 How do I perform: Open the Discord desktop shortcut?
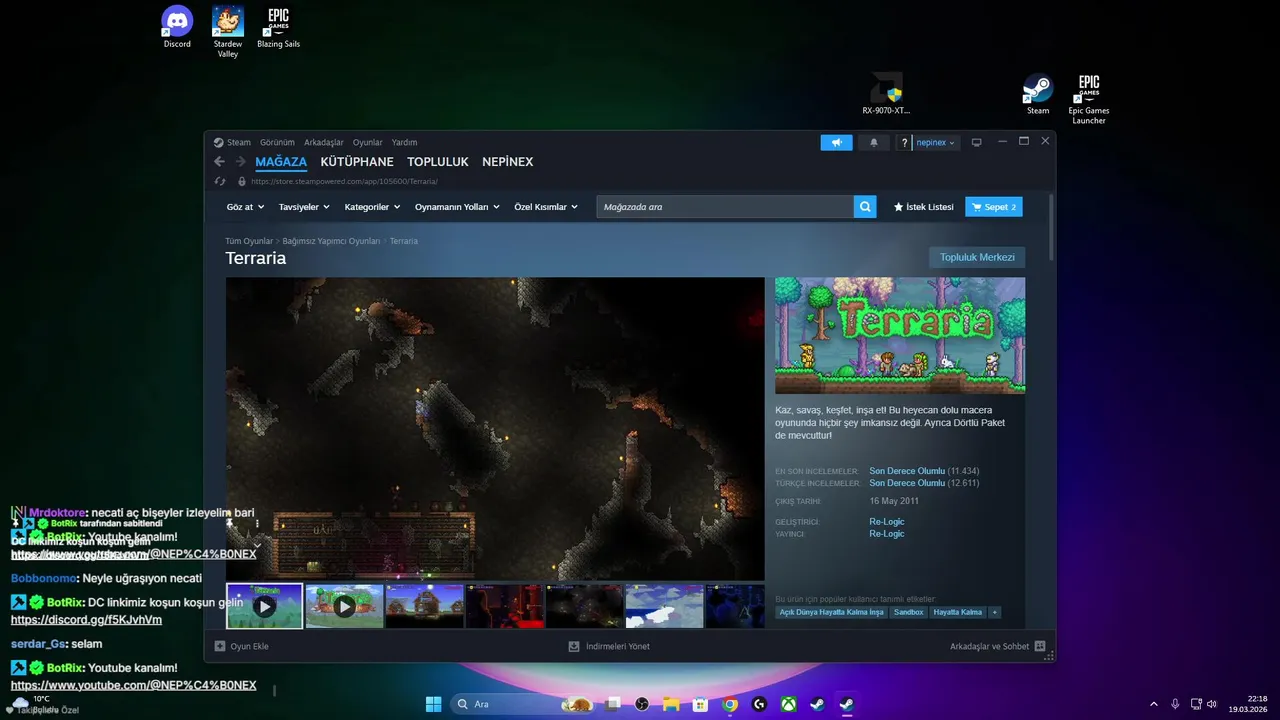click(x=177, y=27)
